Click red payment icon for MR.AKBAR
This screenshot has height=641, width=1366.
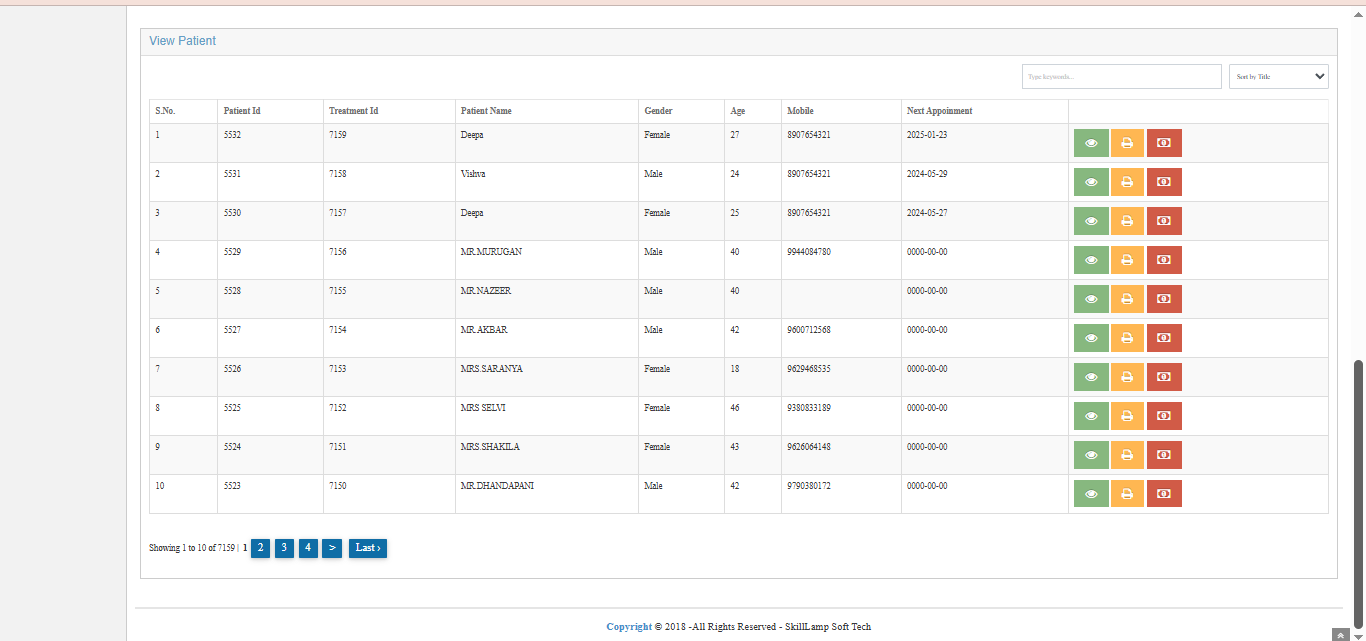tap(1164, 338)
